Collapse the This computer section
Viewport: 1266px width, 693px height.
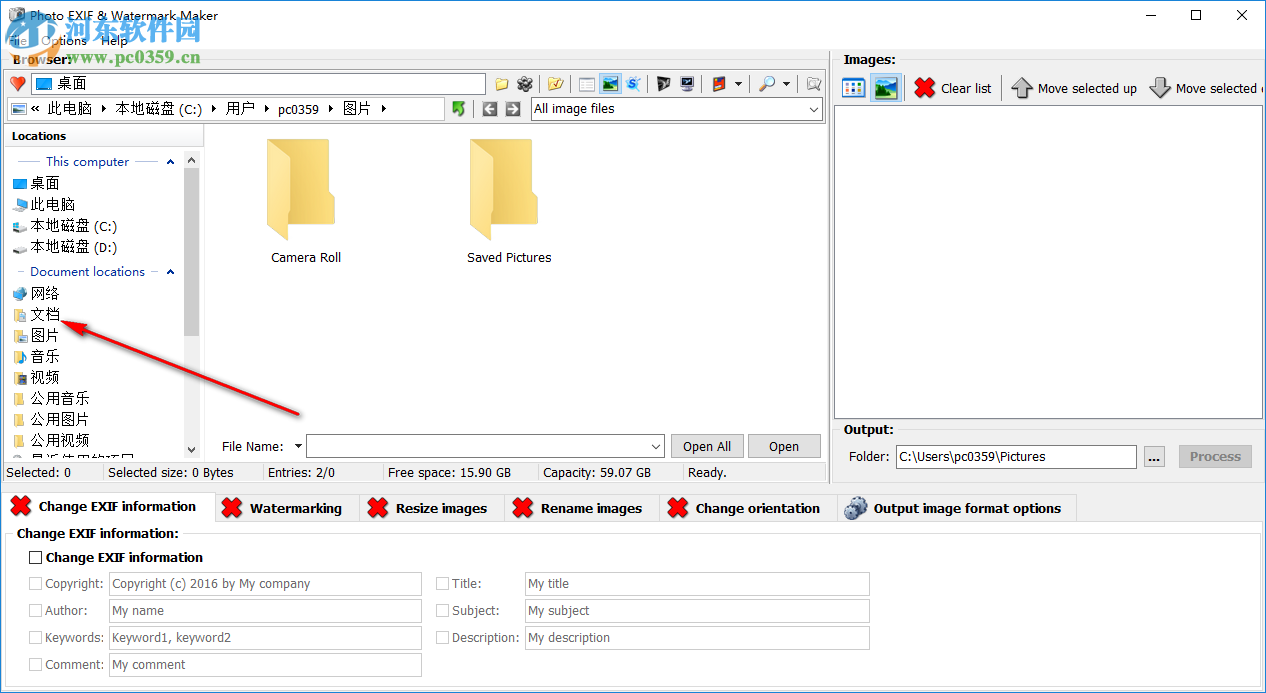[x=169, y=161]
